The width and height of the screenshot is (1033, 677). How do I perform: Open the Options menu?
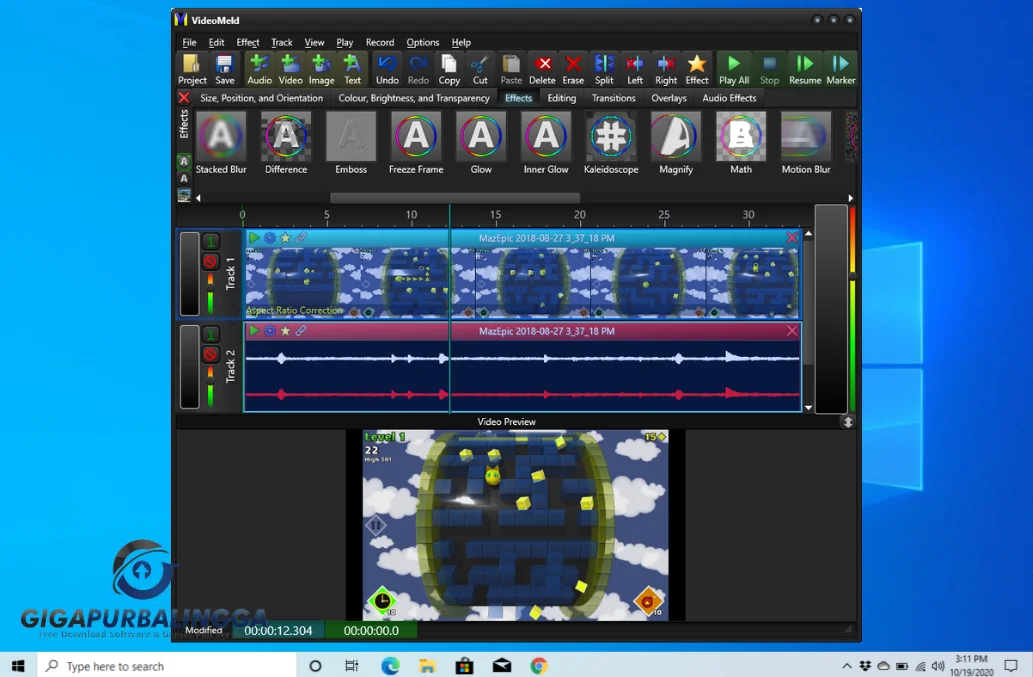point(422,42)
